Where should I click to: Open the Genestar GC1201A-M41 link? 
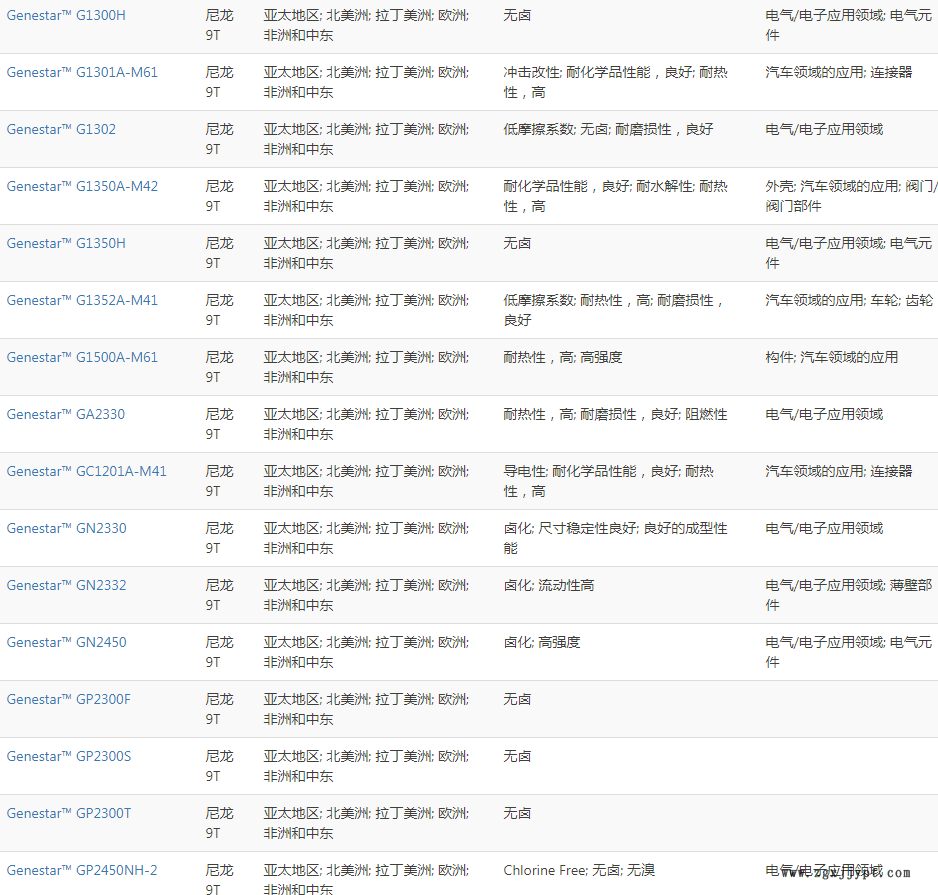[x=86, y=472]
